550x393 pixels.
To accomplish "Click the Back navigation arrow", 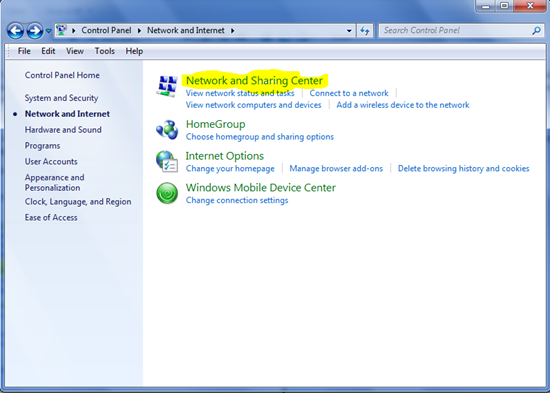I will click(x=15, y=31).
